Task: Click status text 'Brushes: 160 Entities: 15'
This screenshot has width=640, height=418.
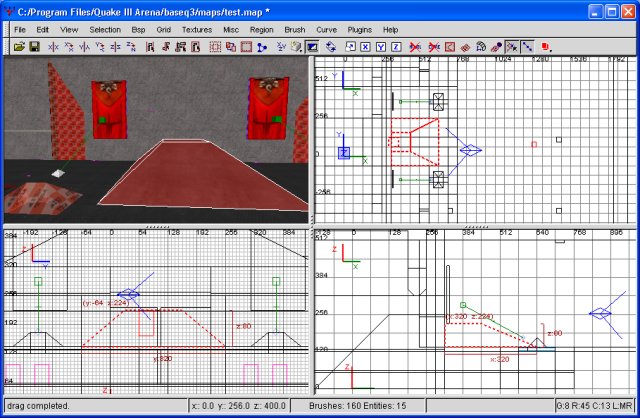Action: pyautogui.click(x=358, y=406)
